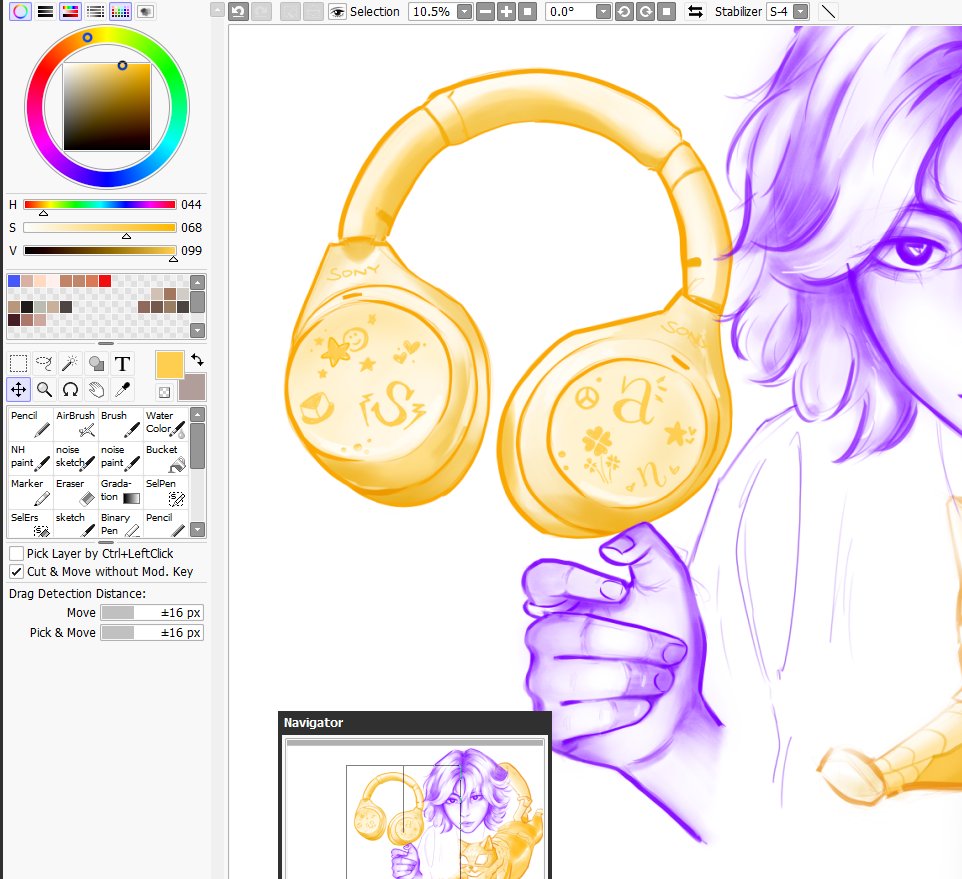Choose the noise sketch brush

(75, 458)
